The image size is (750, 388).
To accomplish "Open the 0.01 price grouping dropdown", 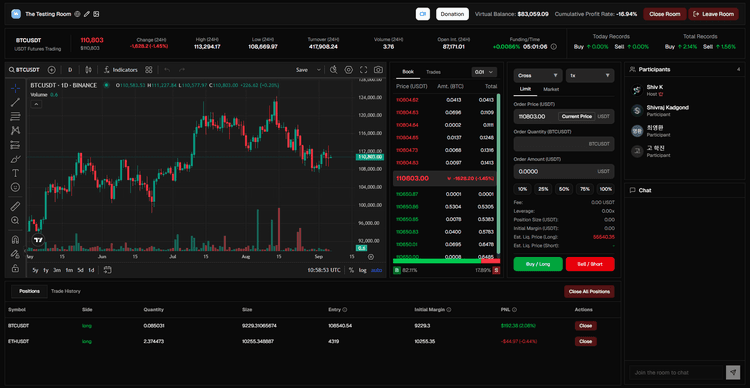I will [x=484, y=72].
